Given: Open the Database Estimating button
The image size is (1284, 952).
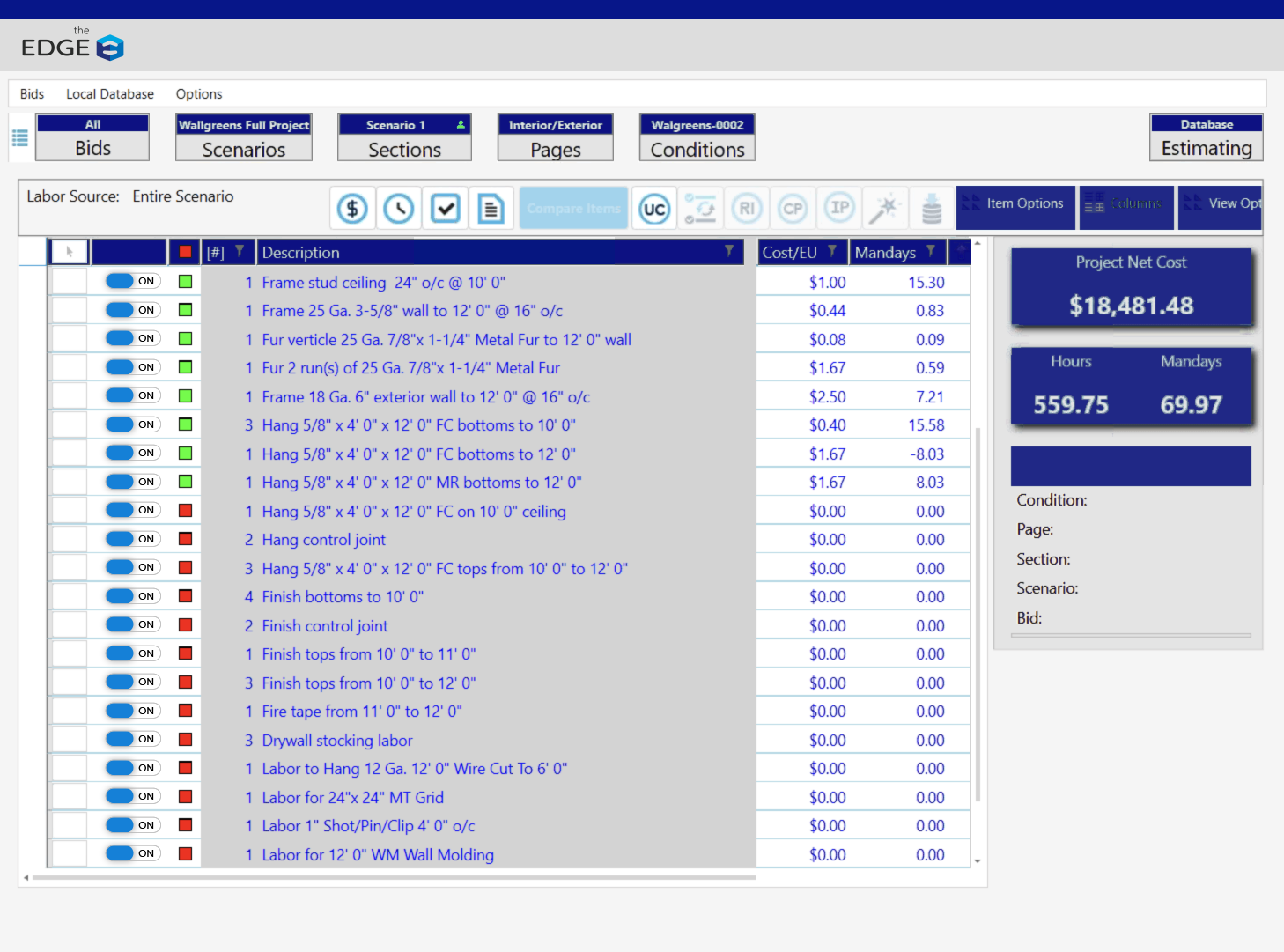Looking at the screenshot, I should 1206,138.
